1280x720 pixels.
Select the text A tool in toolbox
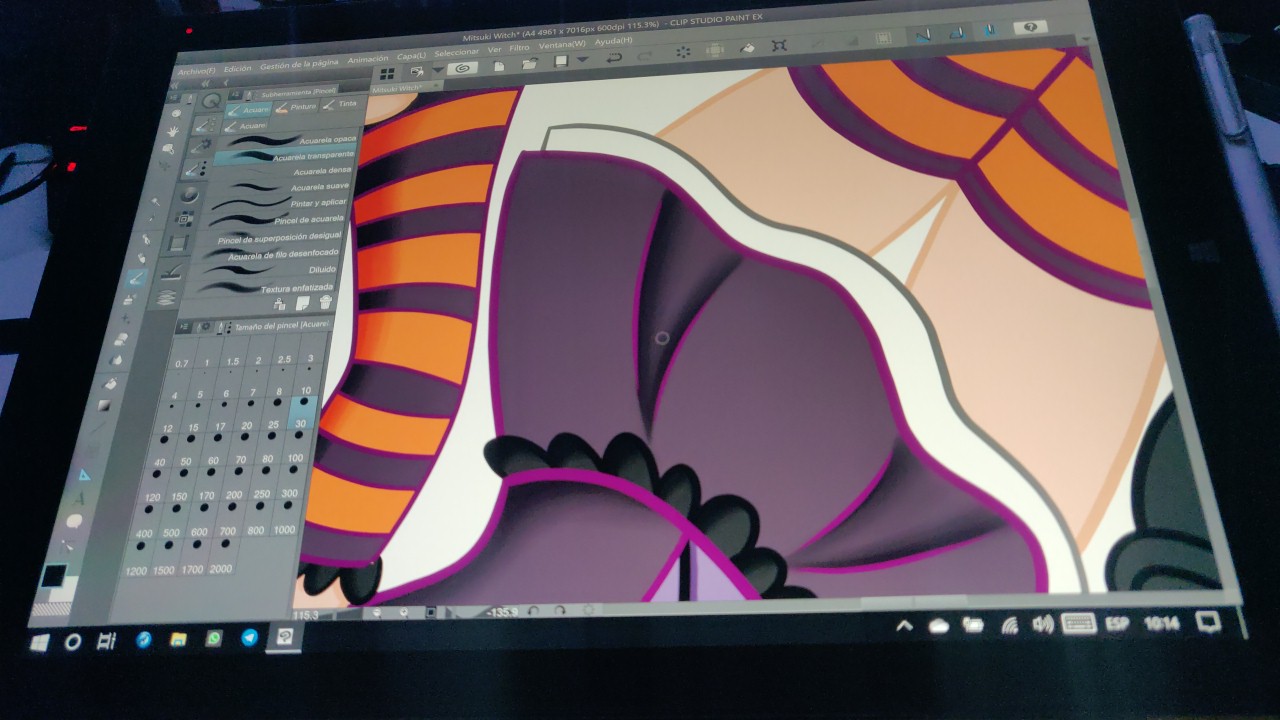coord(80,497)
